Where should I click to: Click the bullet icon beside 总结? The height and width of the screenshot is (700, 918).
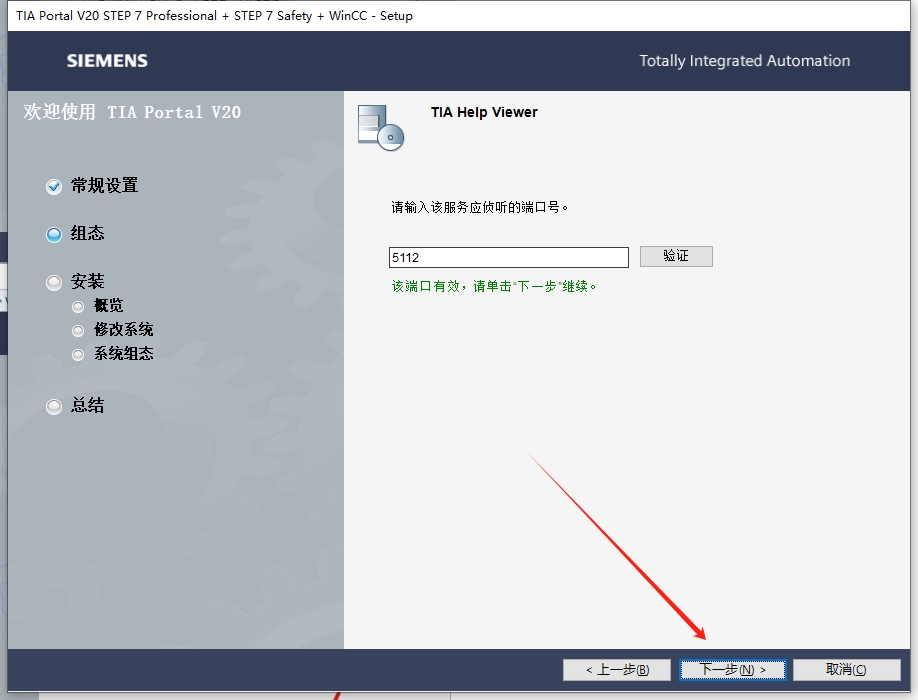[x=54, y=407]
